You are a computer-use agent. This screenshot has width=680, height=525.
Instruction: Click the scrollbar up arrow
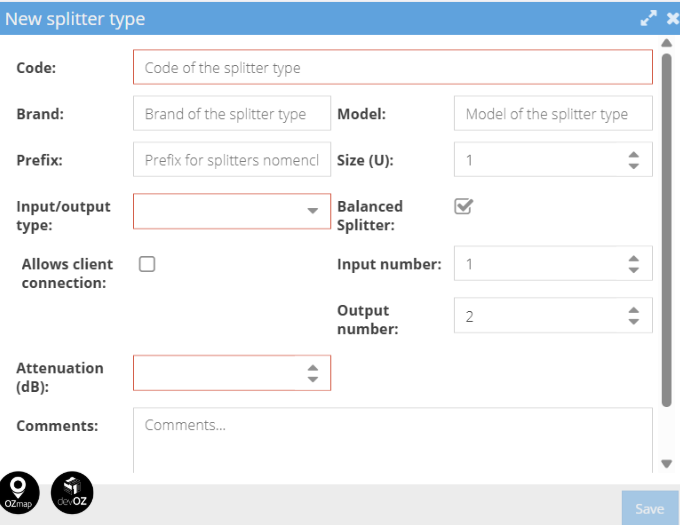(667, 43)
